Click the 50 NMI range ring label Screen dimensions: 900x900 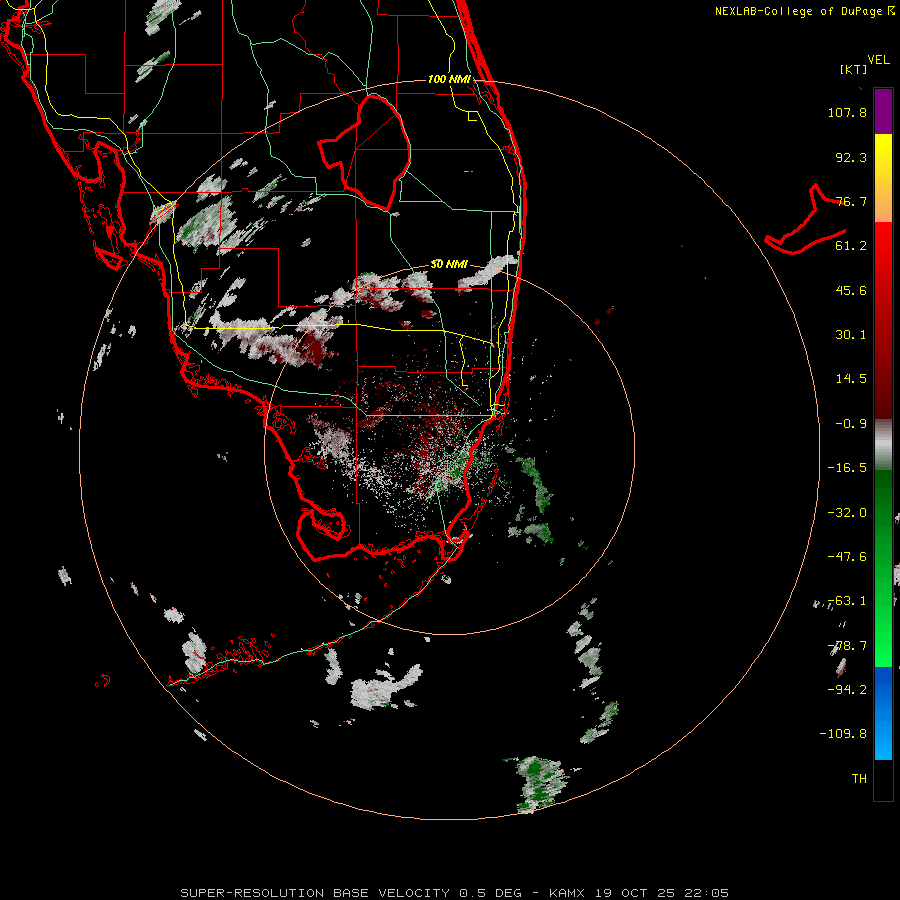449,265
